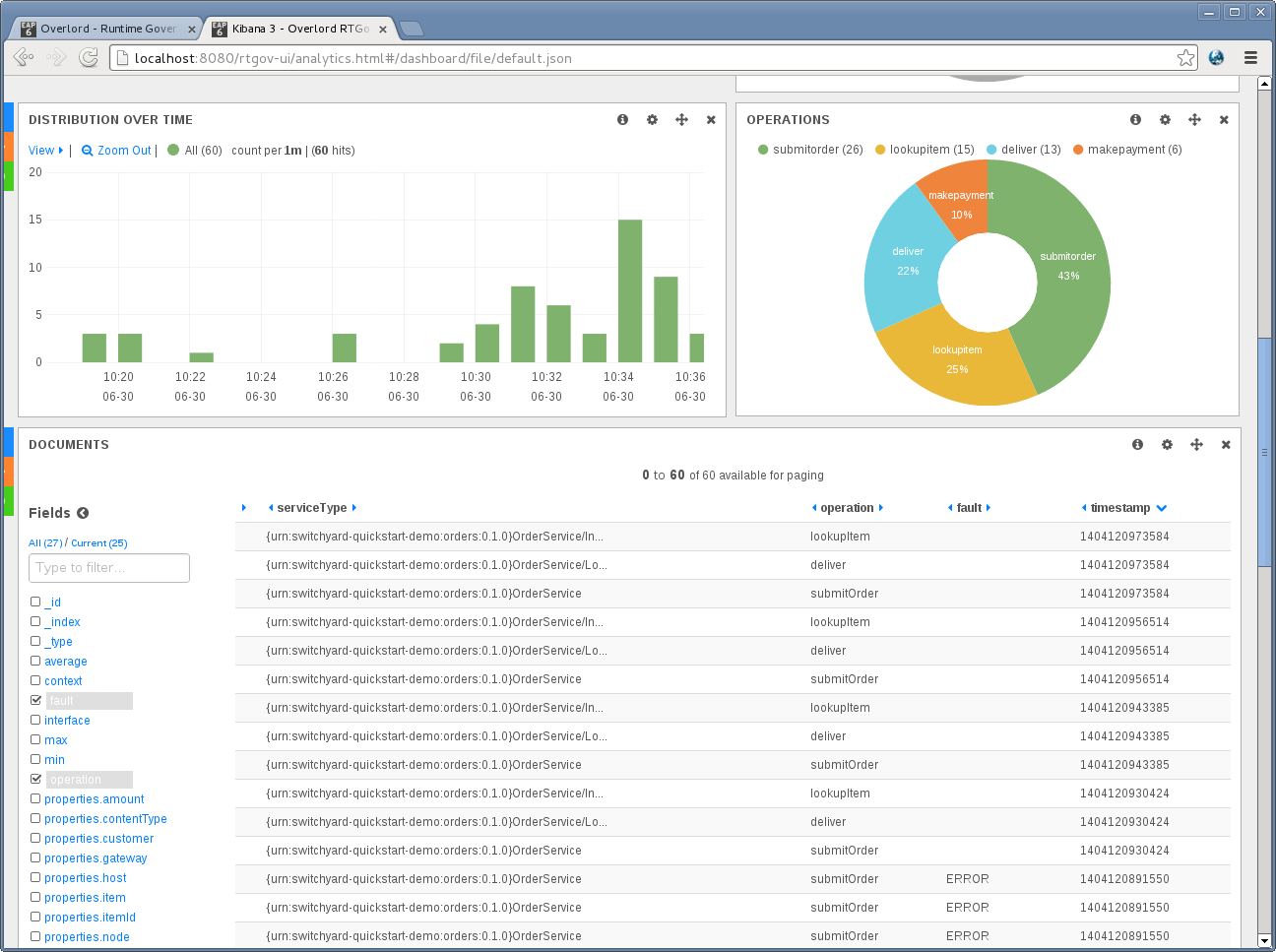Collapse the Fields sidebar using the arrow icon
This screenshot has height=952, width=1276.
(x=84, y=512)
